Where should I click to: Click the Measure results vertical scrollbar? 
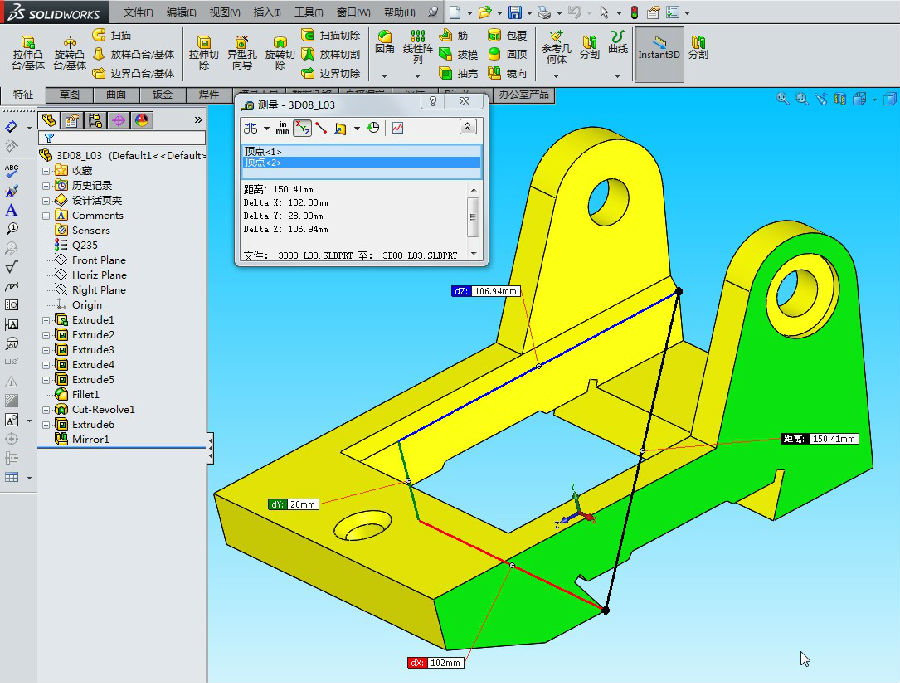[473, 215]
